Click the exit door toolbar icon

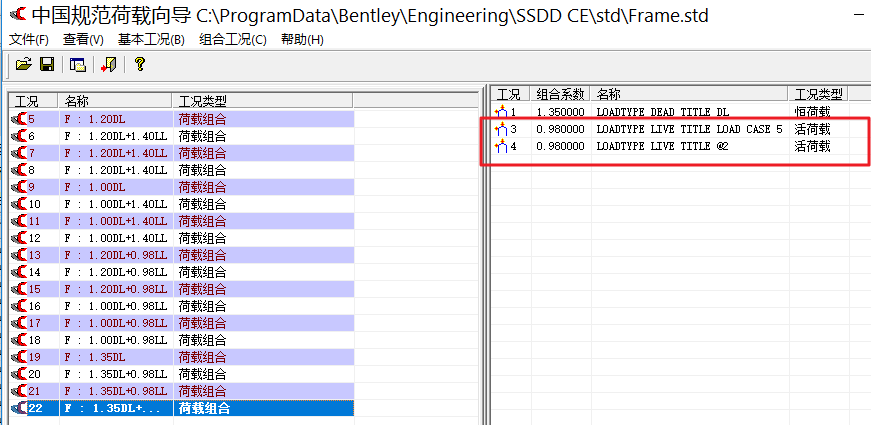108,64
